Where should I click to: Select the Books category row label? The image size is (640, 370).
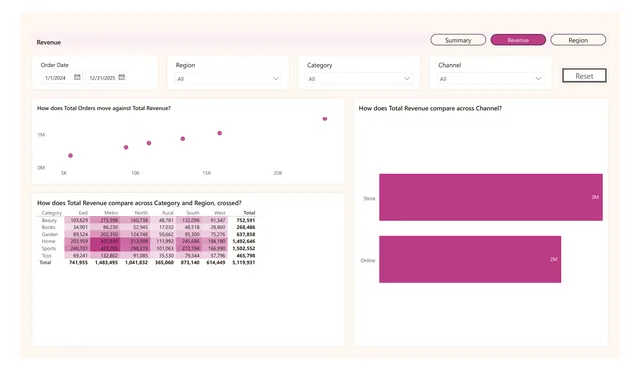pos(48,227)
